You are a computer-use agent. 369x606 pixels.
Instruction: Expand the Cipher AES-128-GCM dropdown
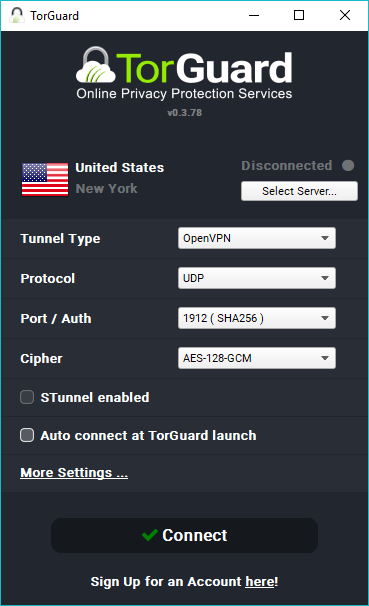pos(257,358)
